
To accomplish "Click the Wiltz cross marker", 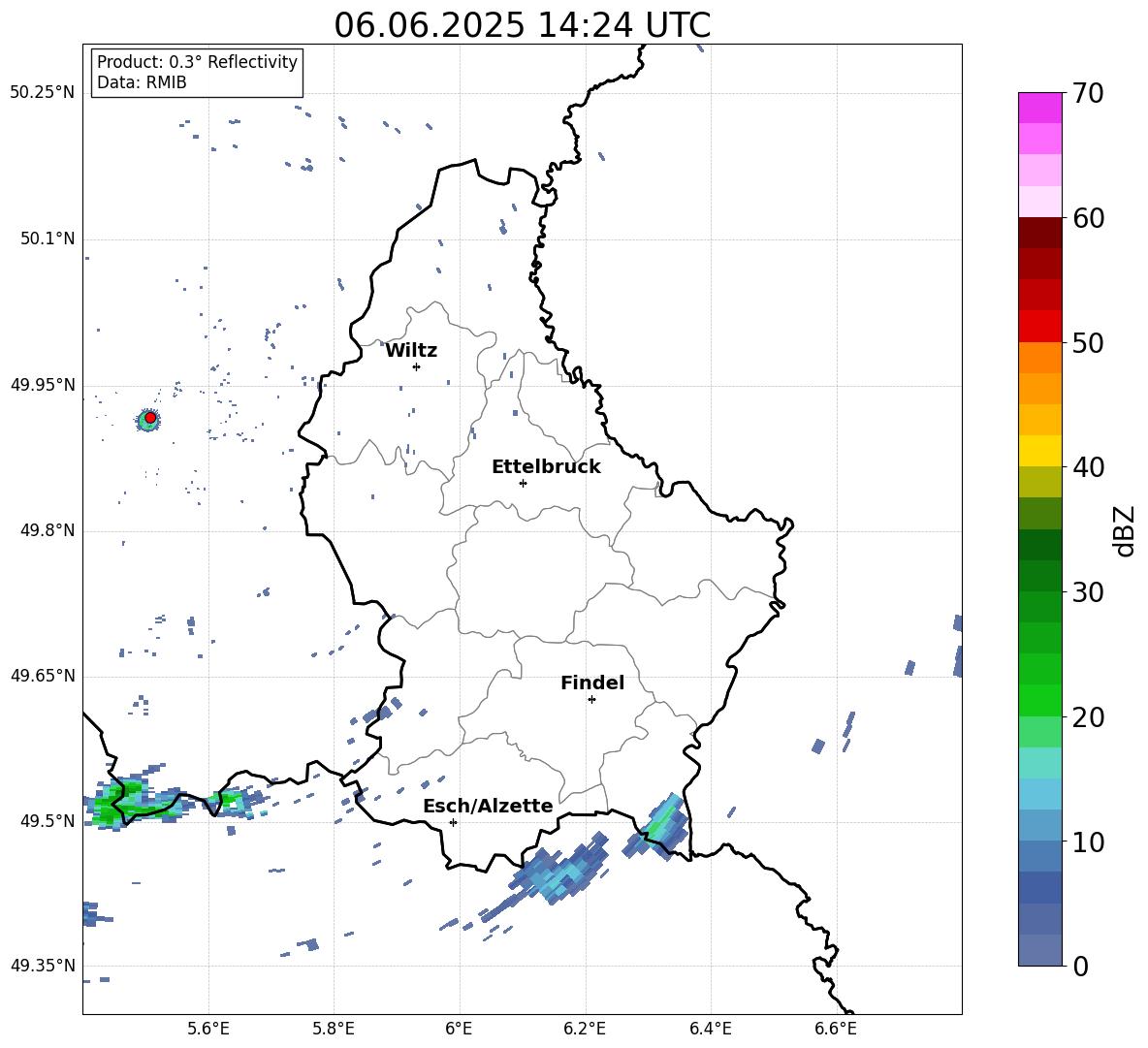I will [x=416, y=366].
